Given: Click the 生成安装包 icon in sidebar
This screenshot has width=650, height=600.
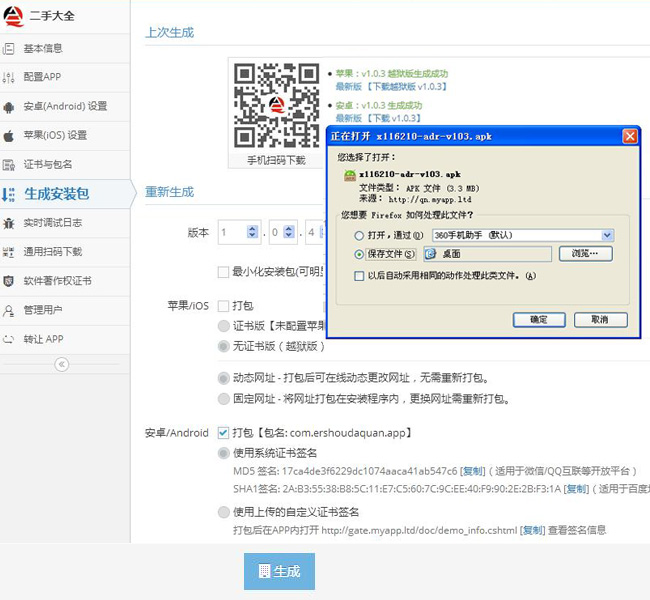Looking at the screenshot, I should coord(8,194).
